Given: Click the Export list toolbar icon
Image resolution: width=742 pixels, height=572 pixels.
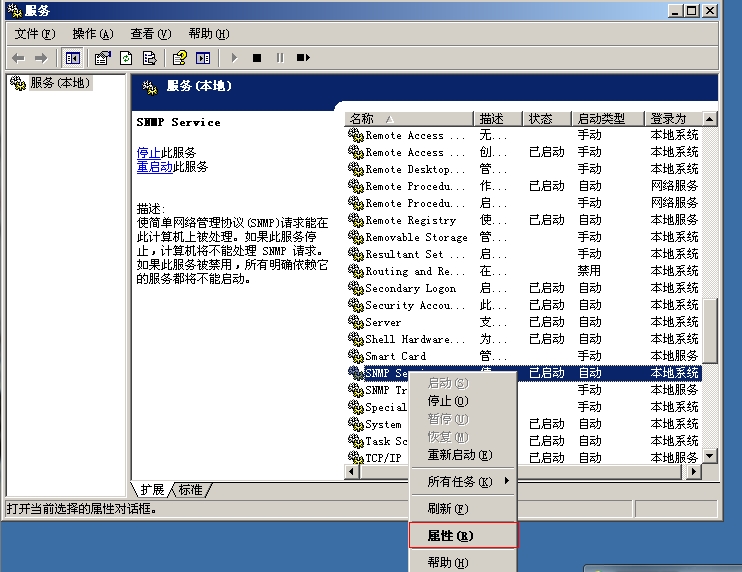Looking at the screenshot, I should 149,58.
